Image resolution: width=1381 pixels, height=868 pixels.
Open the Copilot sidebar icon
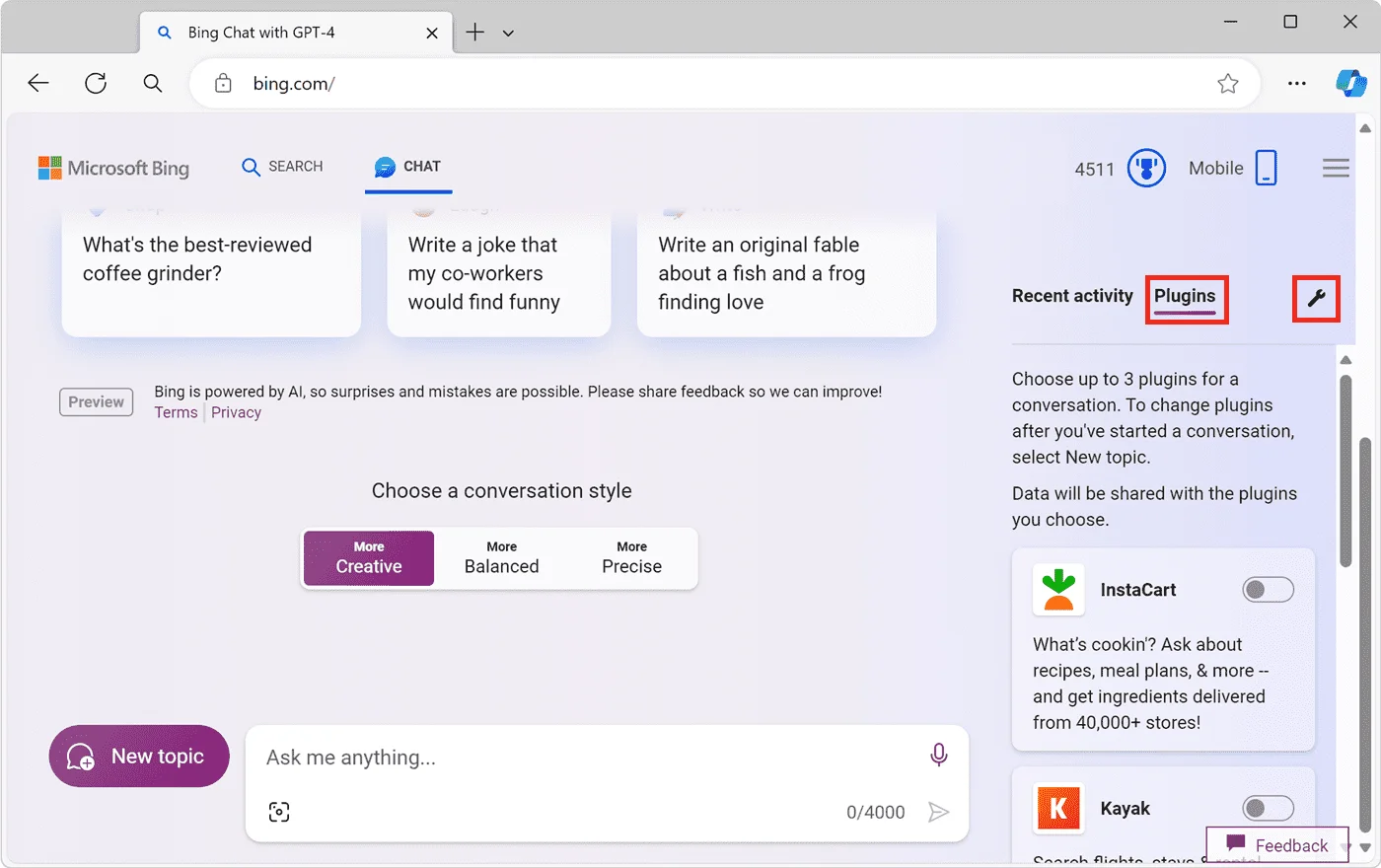(x=1350, y=83)
